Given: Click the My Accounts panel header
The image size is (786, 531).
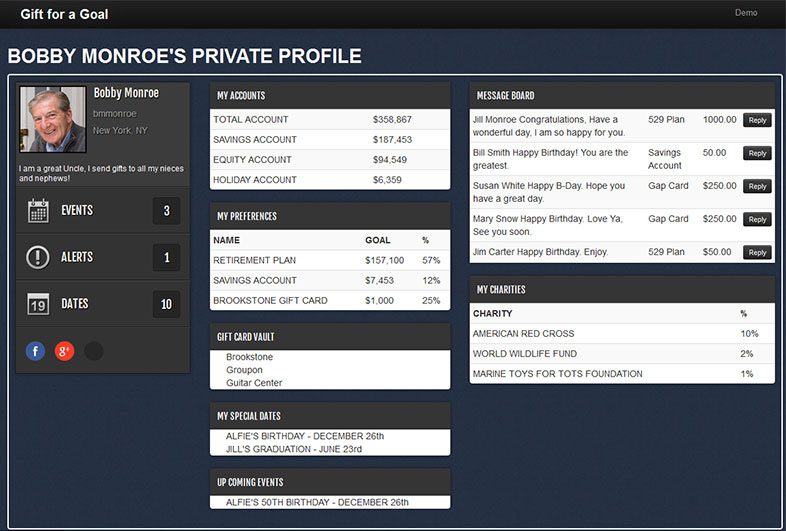Looking at the screenshot, I should click(330, 96).
